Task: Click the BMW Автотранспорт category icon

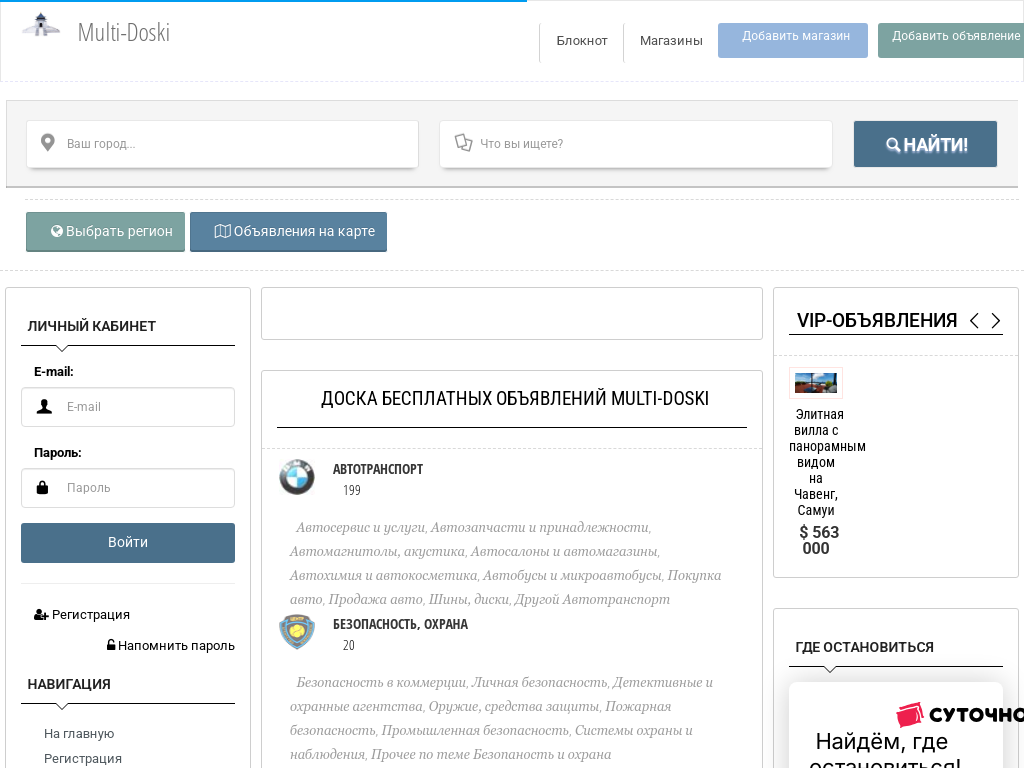Action: tap(297, 477)
